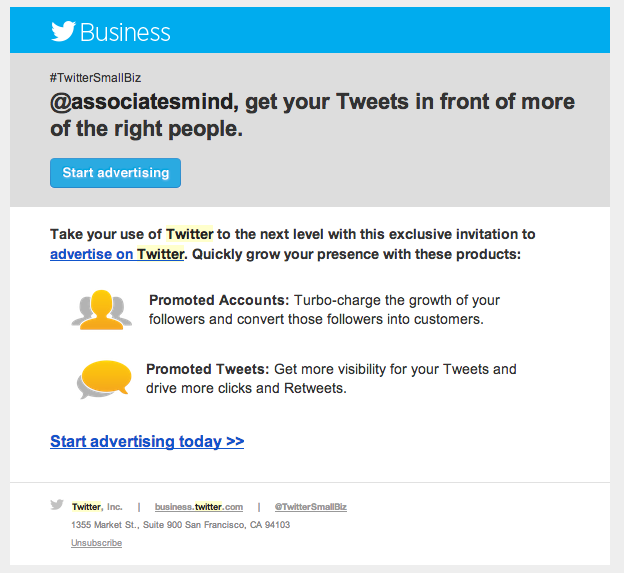Click "drive more clicks and Retweets." text
This screenshot has height=573, width=624.
click(246, 388)
